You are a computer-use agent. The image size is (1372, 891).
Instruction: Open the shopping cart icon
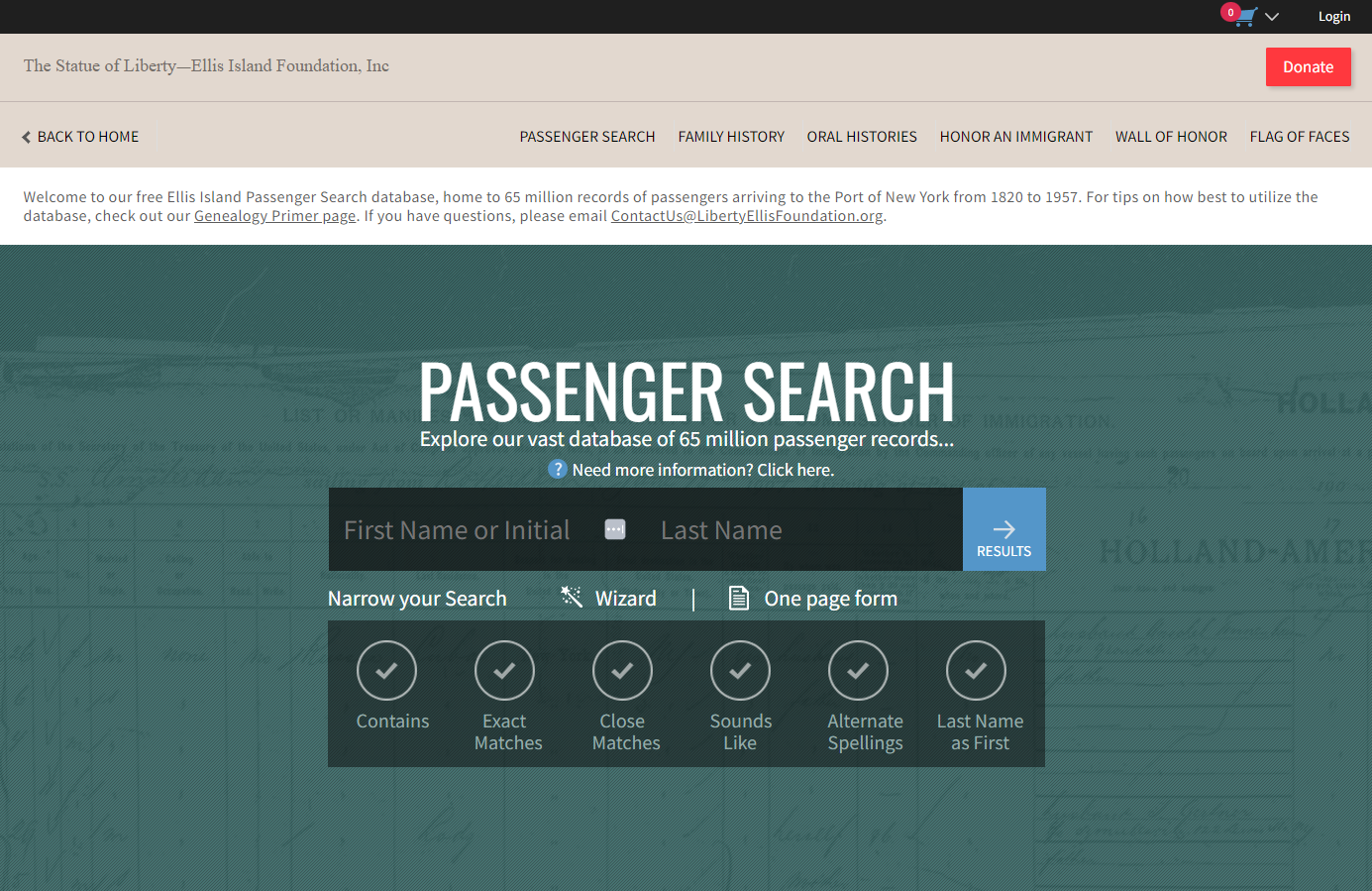point(1245,17)
